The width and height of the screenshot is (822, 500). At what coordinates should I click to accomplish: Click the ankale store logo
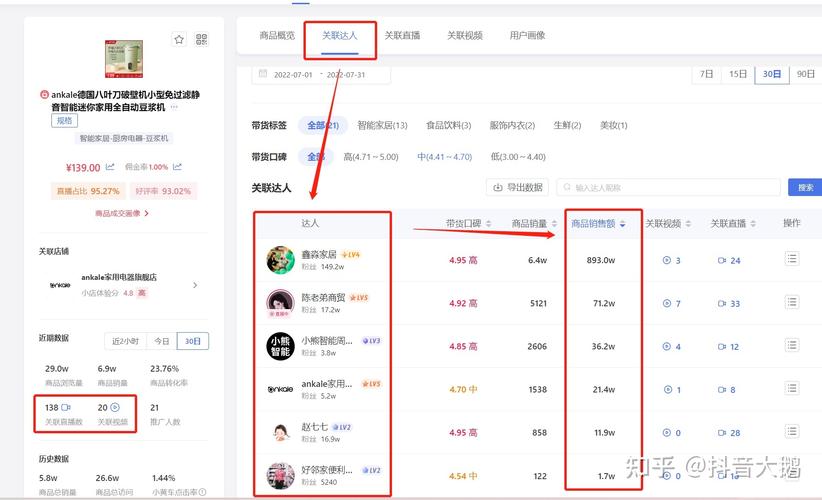(60, 285)
